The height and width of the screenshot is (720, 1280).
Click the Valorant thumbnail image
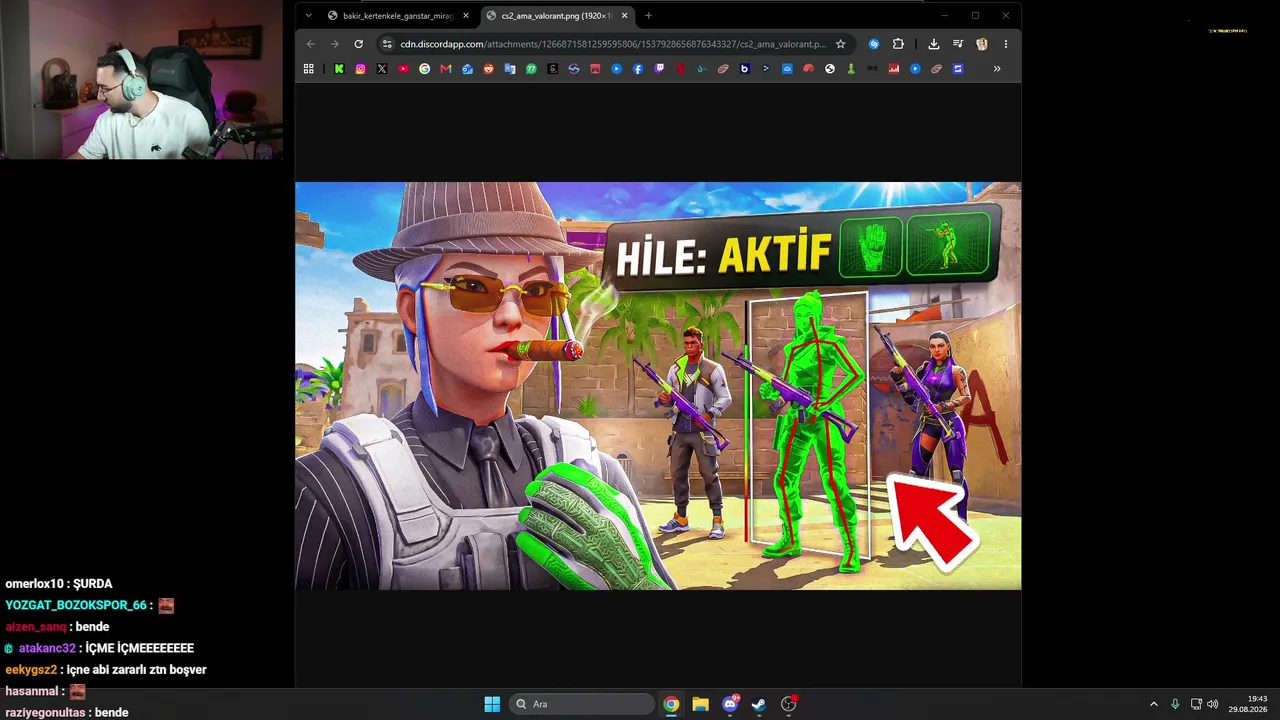coord(658,386)
